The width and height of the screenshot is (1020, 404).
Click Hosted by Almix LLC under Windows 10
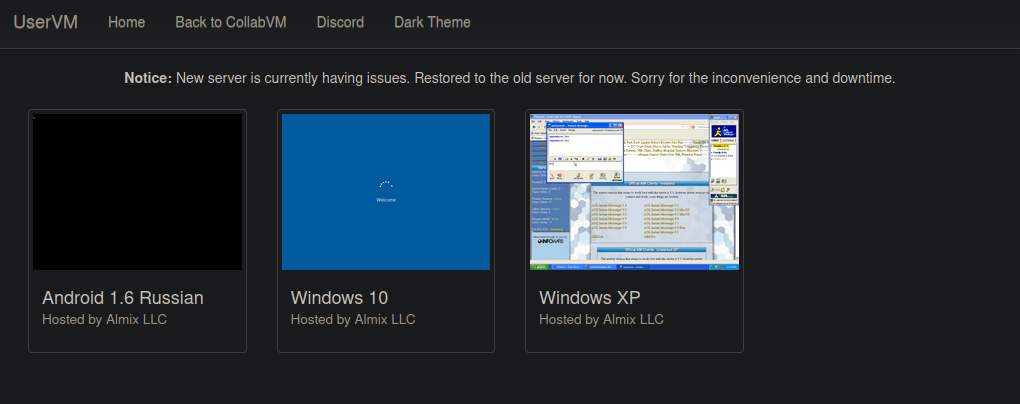[352, 320]
